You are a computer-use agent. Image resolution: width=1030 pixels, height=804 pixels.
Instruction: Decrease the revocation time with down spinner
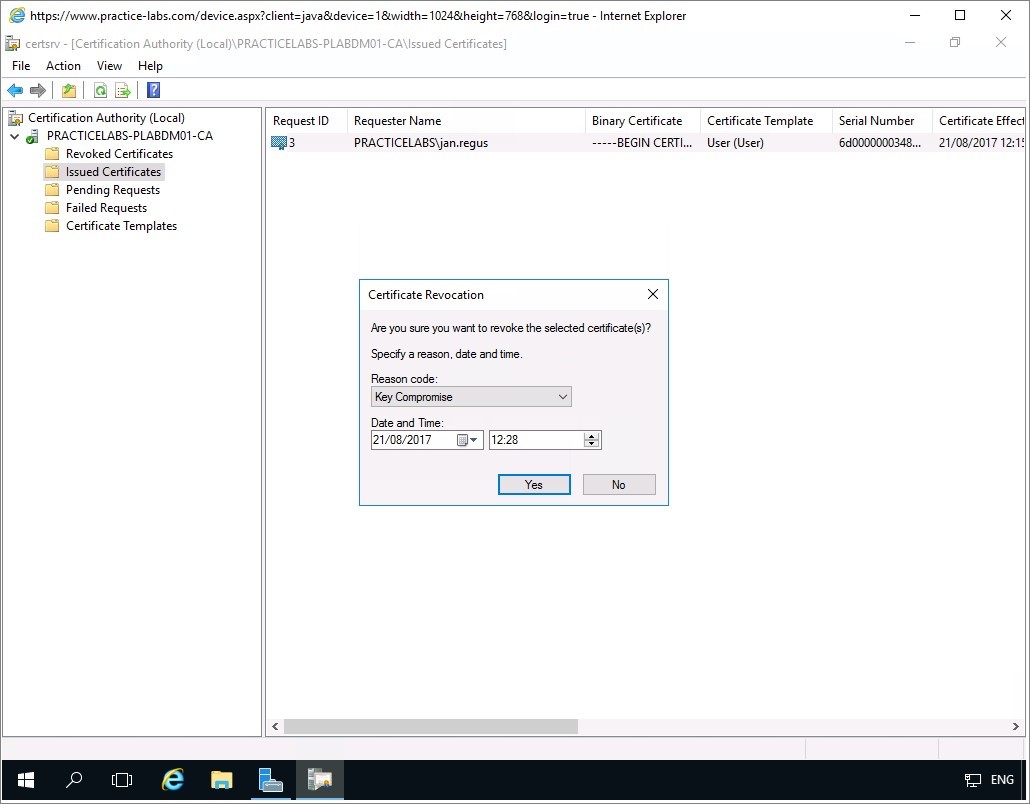(x=591, y=444)
